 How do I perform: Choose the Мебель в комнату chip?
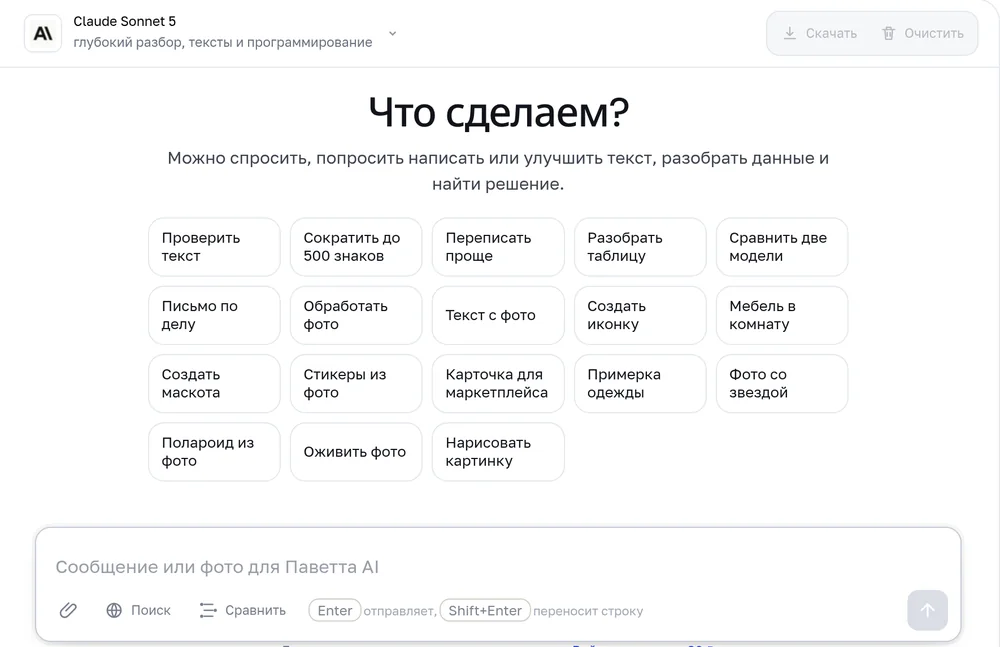[782, 315]
